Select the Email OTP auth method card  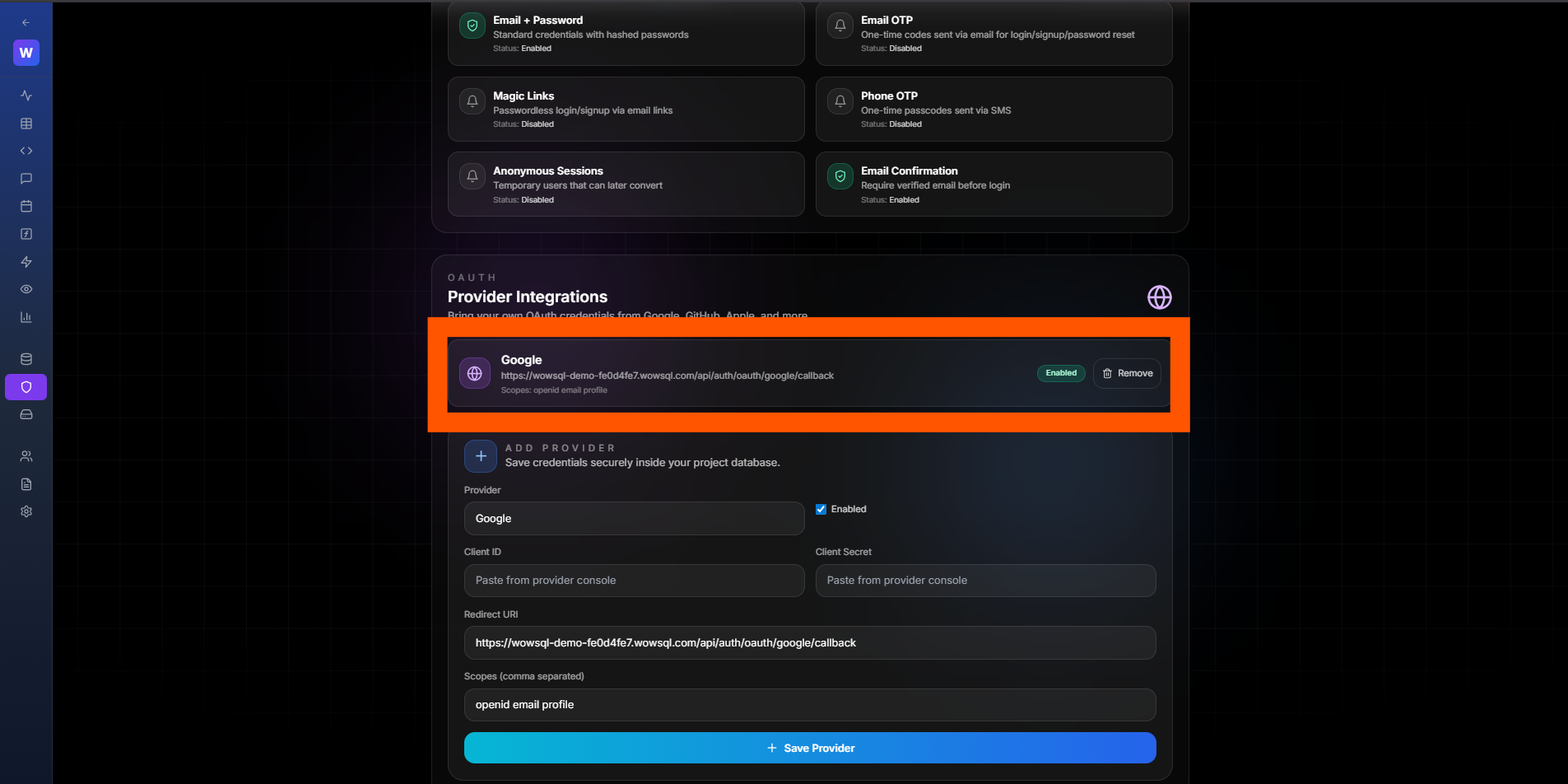pyautogui.click(x=993, y=34)
